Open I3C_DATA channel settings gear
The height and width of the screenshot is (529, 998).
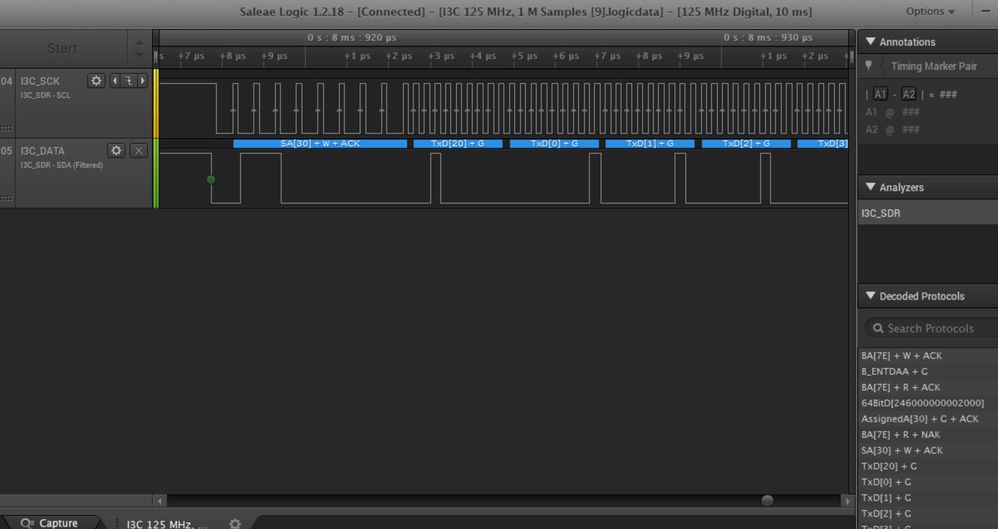pyautogui.click(x=116, y=150)
